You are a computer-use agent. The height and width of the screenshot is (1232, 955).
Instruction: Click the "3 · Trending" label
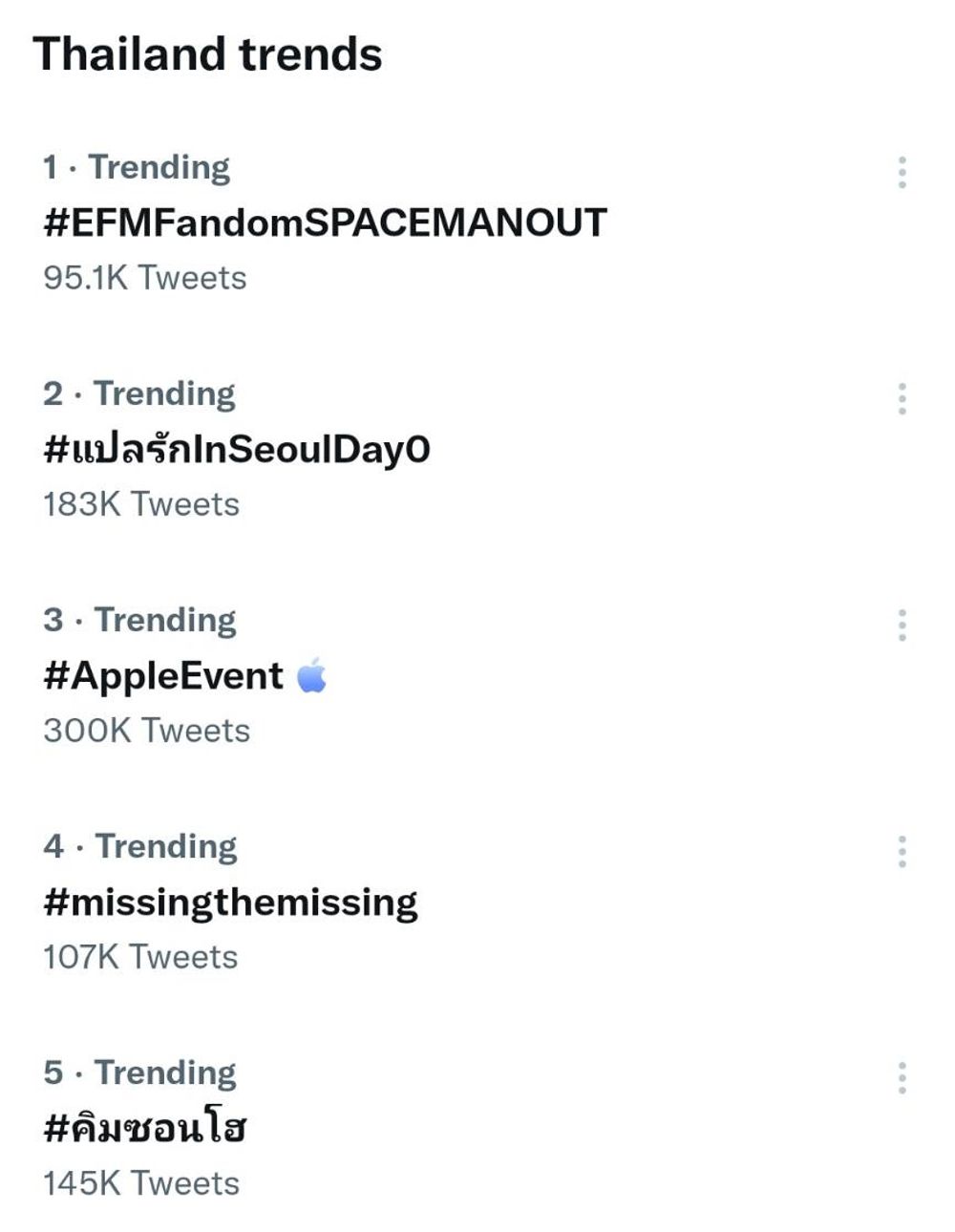pos(139,620)
